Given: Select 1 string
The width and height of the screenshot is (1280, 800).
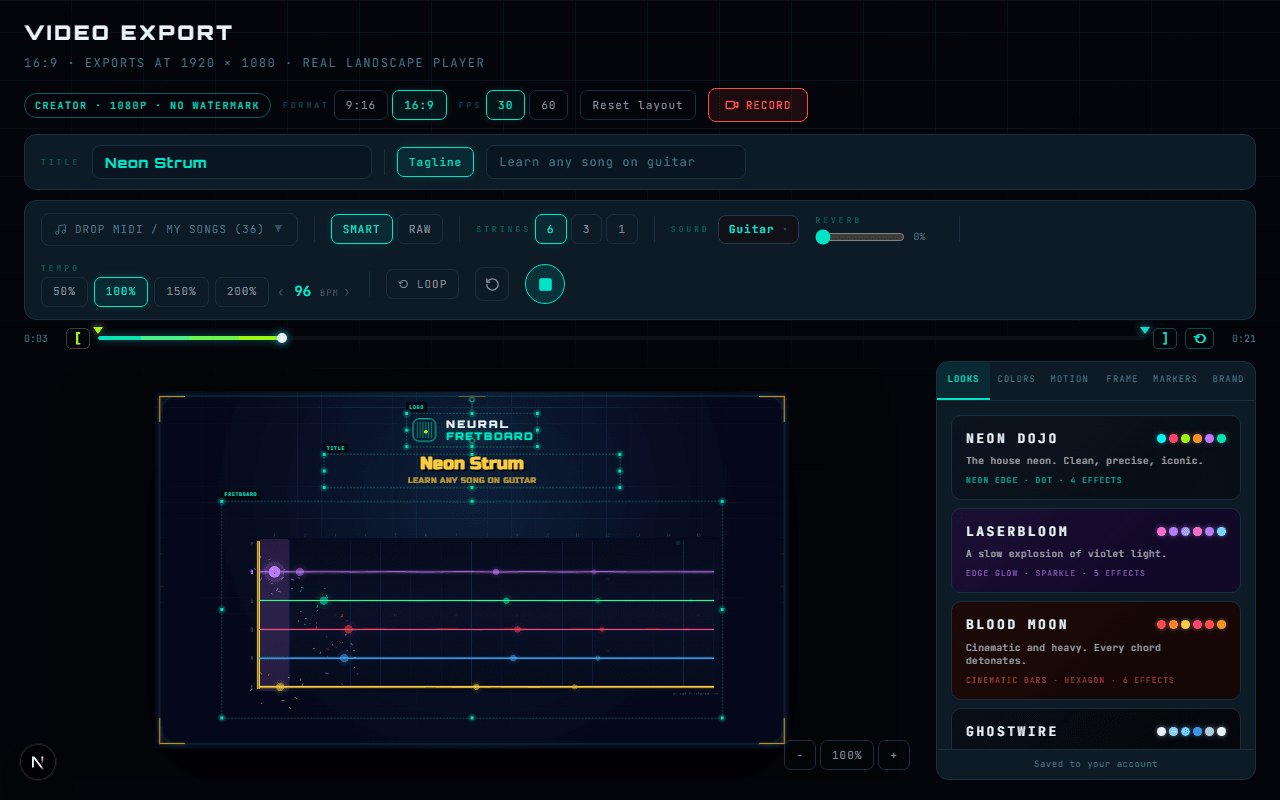Looking at the screenshot, I should tap(621, 229).
